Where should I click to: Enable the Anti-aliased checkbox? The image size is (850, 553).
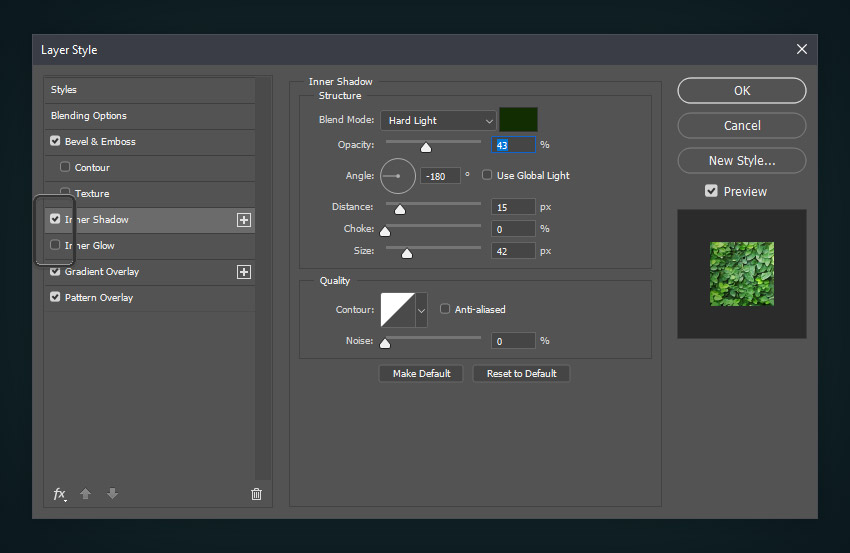pyautogui.click(x=445, y=310)
